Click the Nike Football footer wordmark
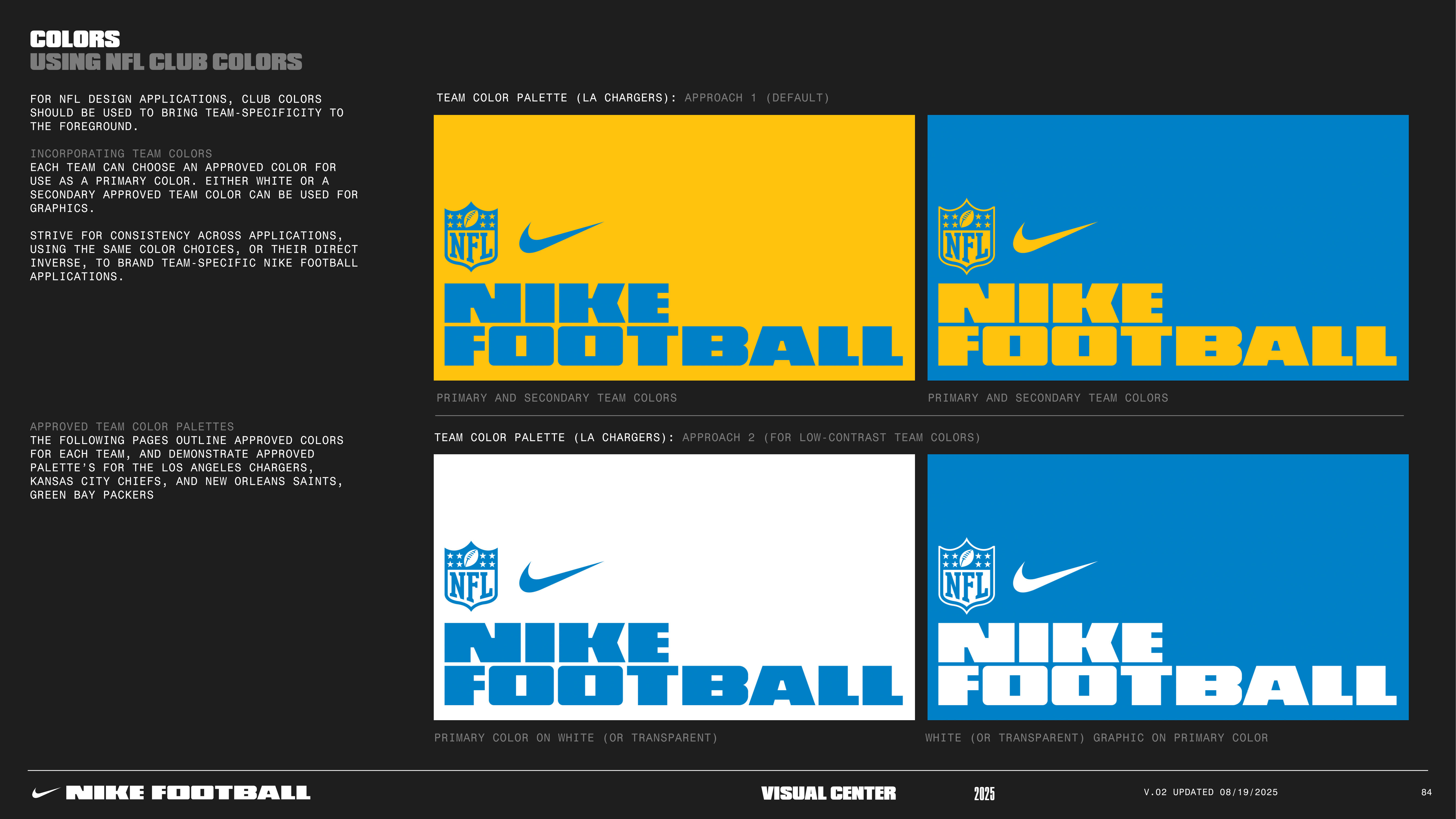 [x=188, y=793]
